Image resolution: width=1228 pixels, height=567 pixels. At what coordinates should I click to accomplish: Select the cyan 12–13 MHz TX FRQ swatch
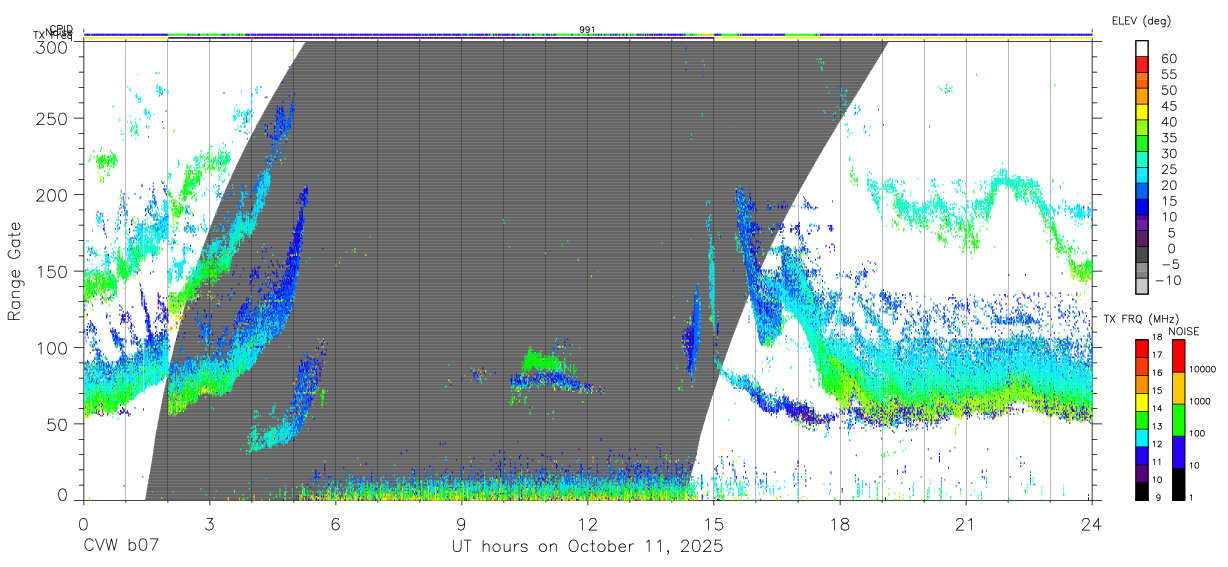click(x=1141, y=436)
